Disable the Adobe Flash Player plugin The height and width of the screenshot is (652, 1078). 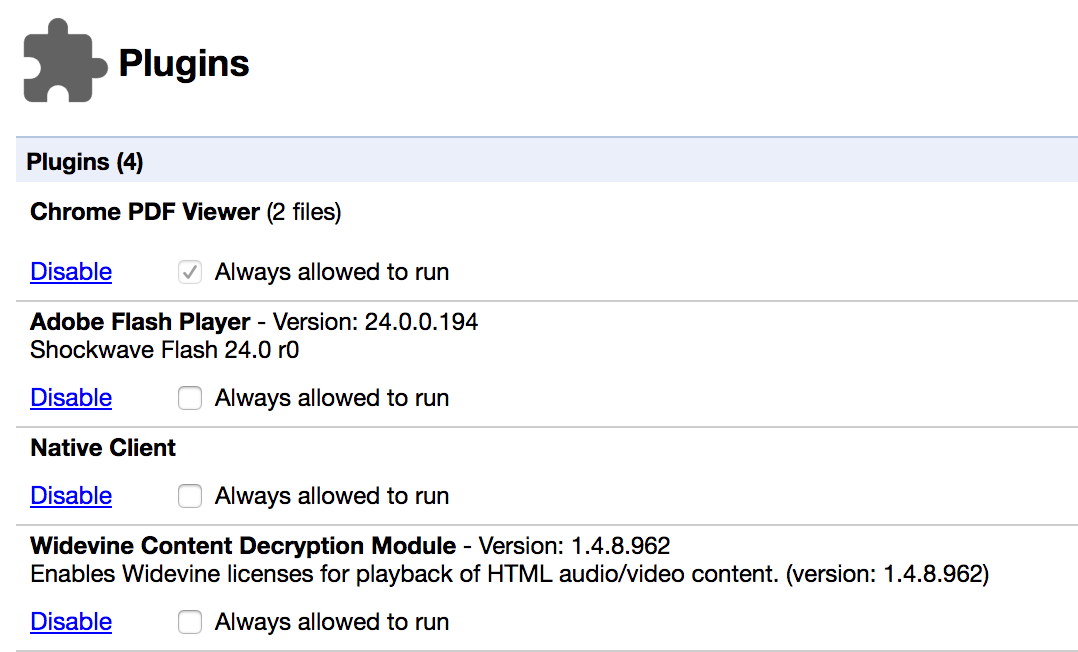[x=71, y=398]
